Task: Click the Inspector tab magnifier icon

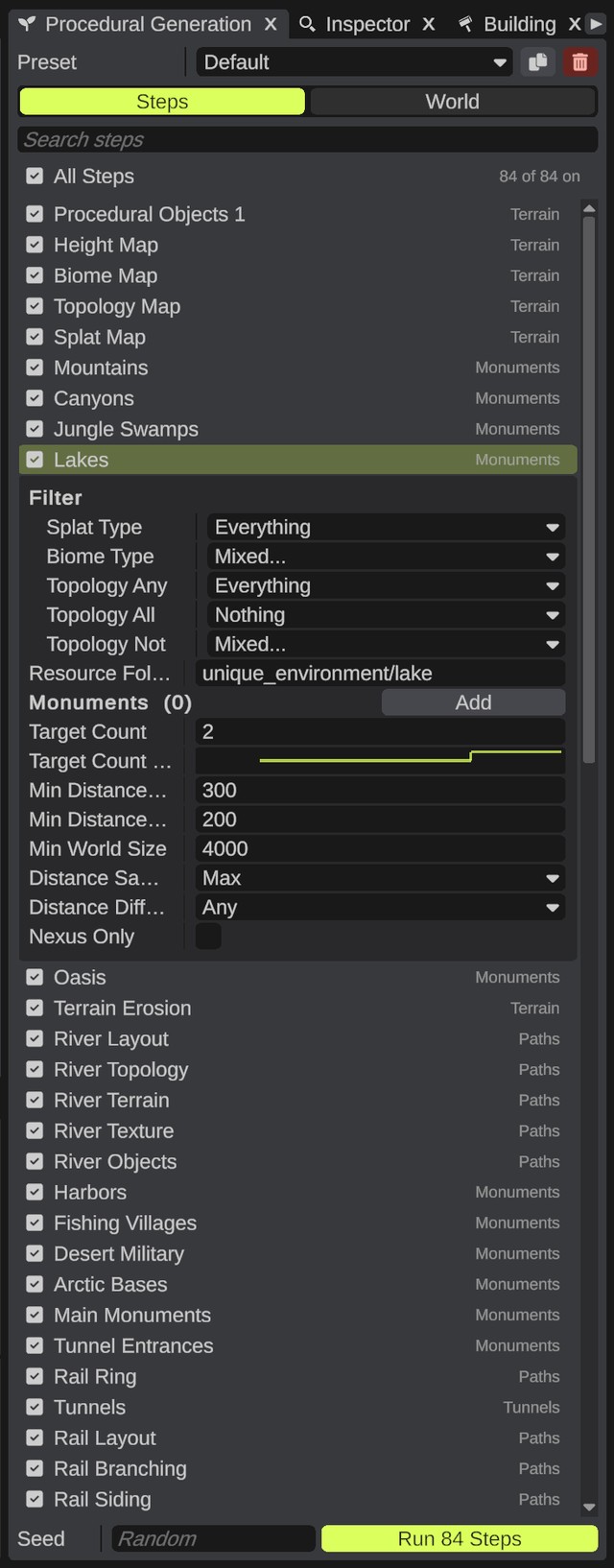Action: pyautogui.click(x=307, y=24)
